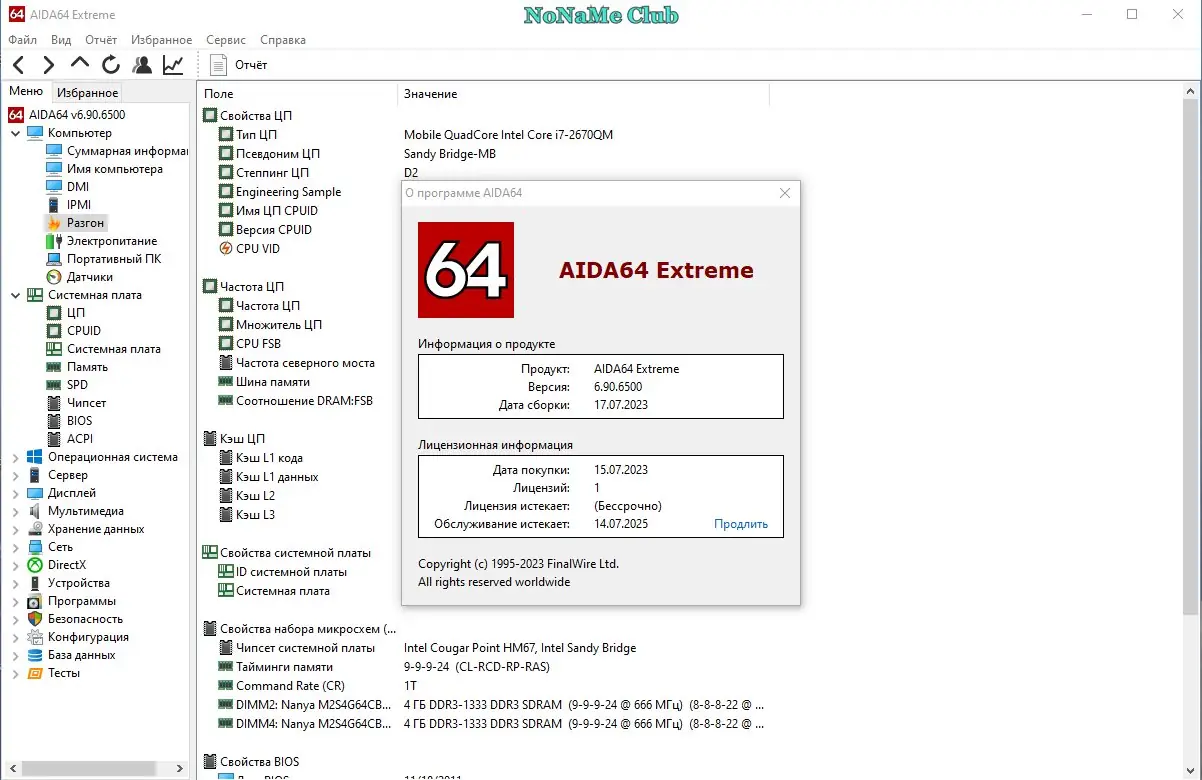Click the Up arrow toolbar icon
The image size is (1202, 780).
[80, 63]
